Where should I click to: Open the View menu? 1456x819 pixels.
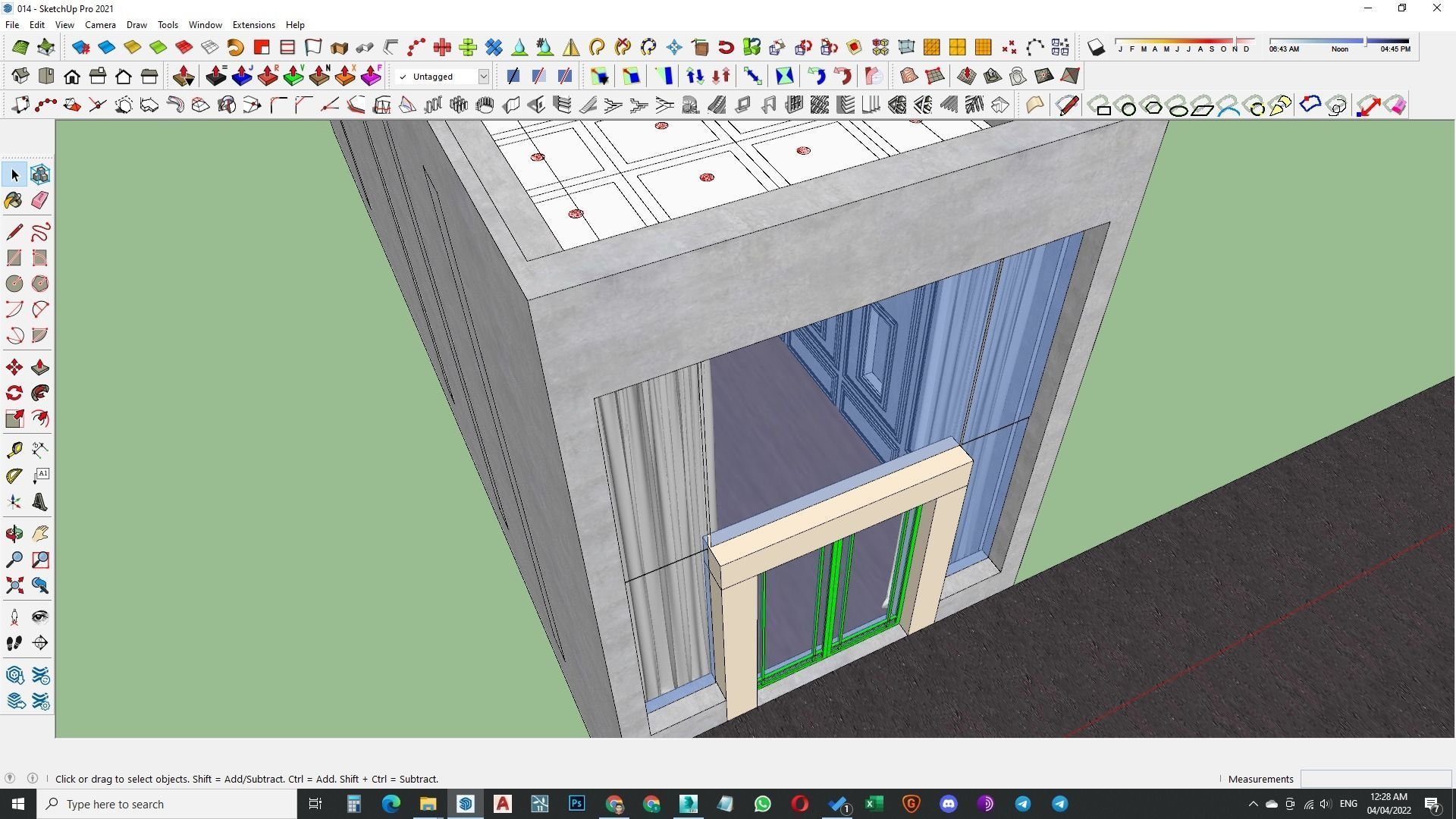tap(64, 25)
